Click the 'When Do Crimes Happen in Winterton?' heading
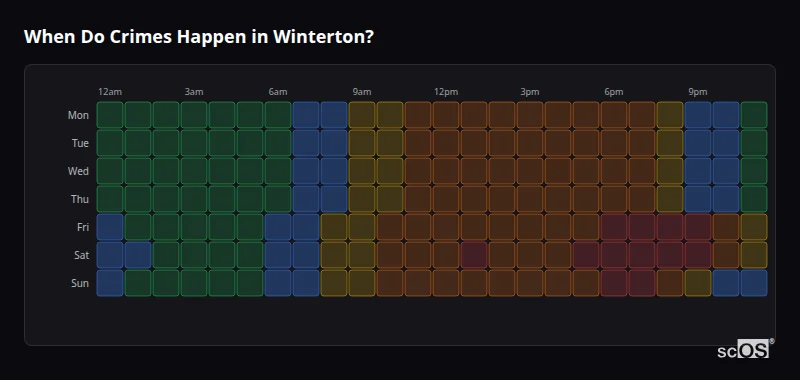Image resolution: width=800 pixels, height=380 pixels. [x=199, y=37]
